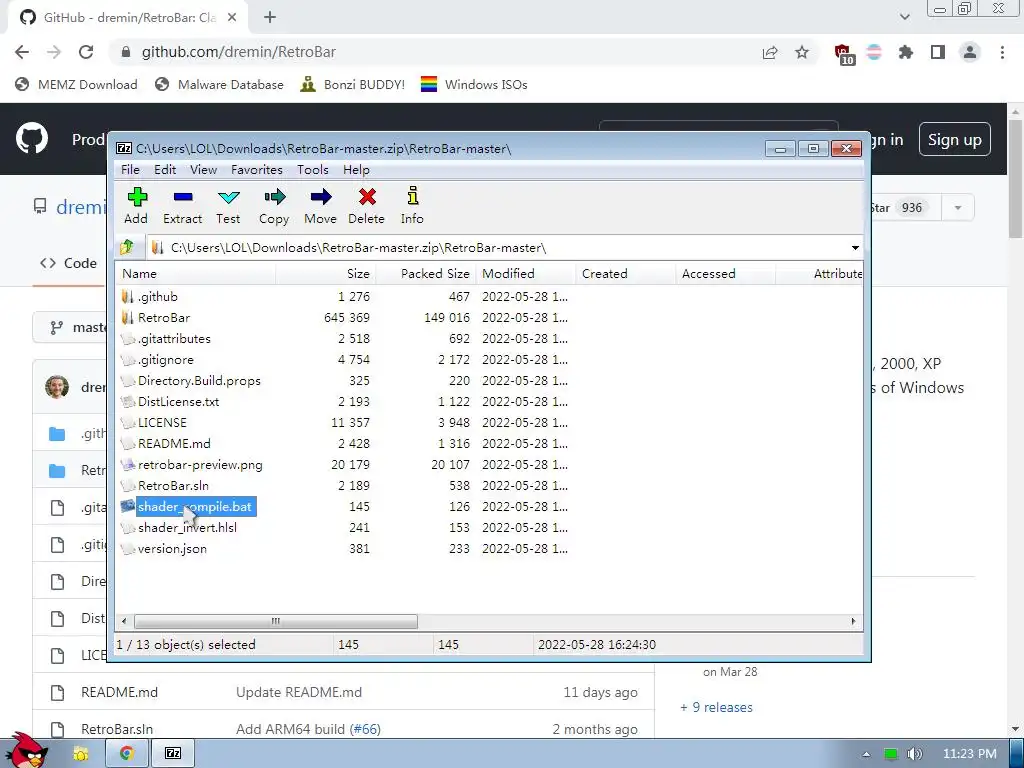Viewport: 1024px width, 768px height.
Task: Click the red Delete icon
Action: pos(367,197)
